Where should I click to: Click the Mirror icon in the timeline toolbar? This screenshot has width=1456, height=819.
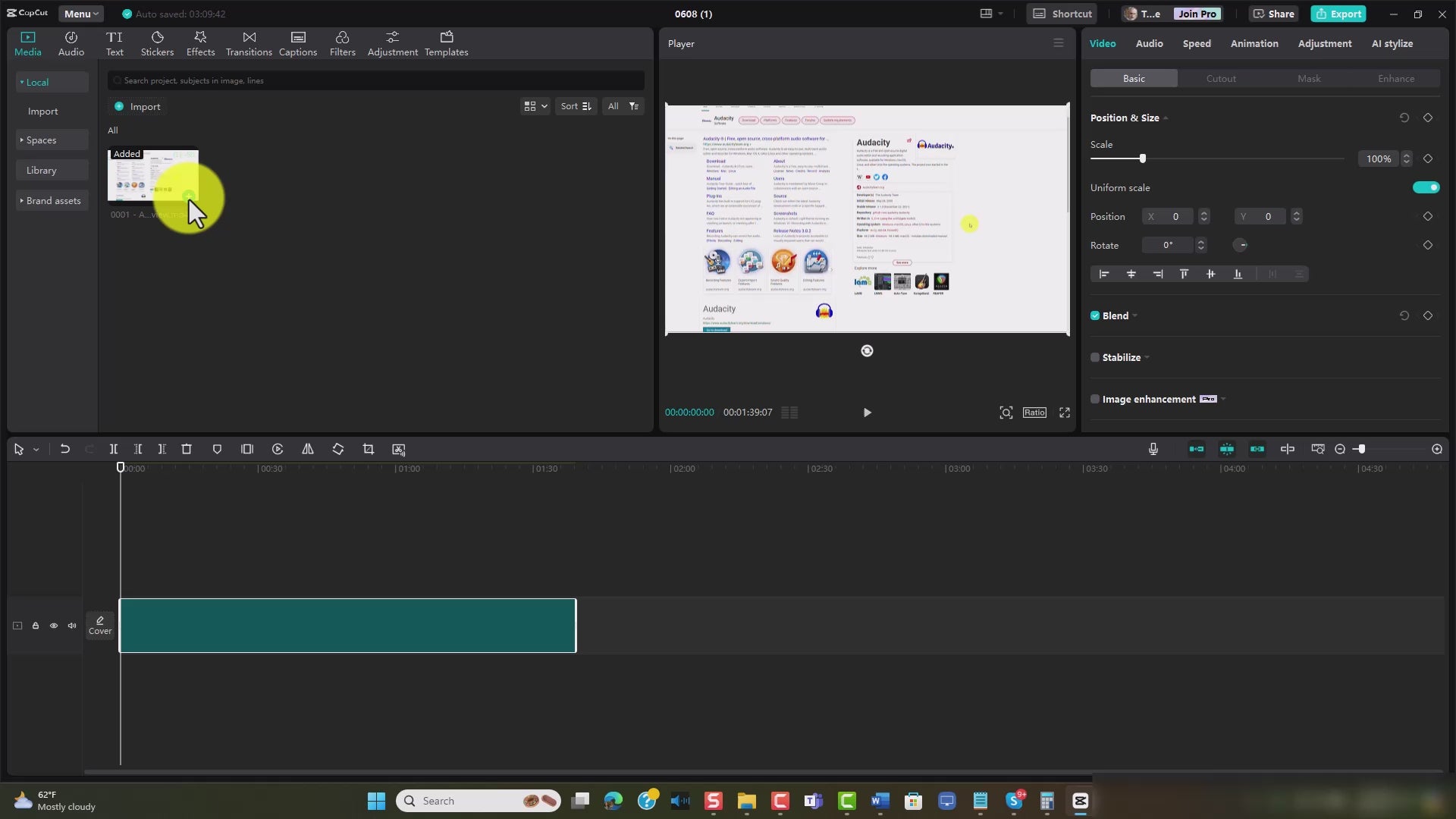pos(307,449)
